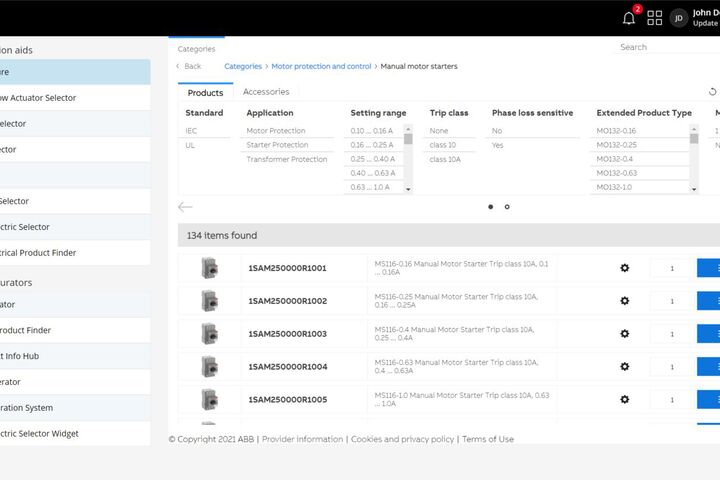Select the IEC standard filter

point(192,131)
